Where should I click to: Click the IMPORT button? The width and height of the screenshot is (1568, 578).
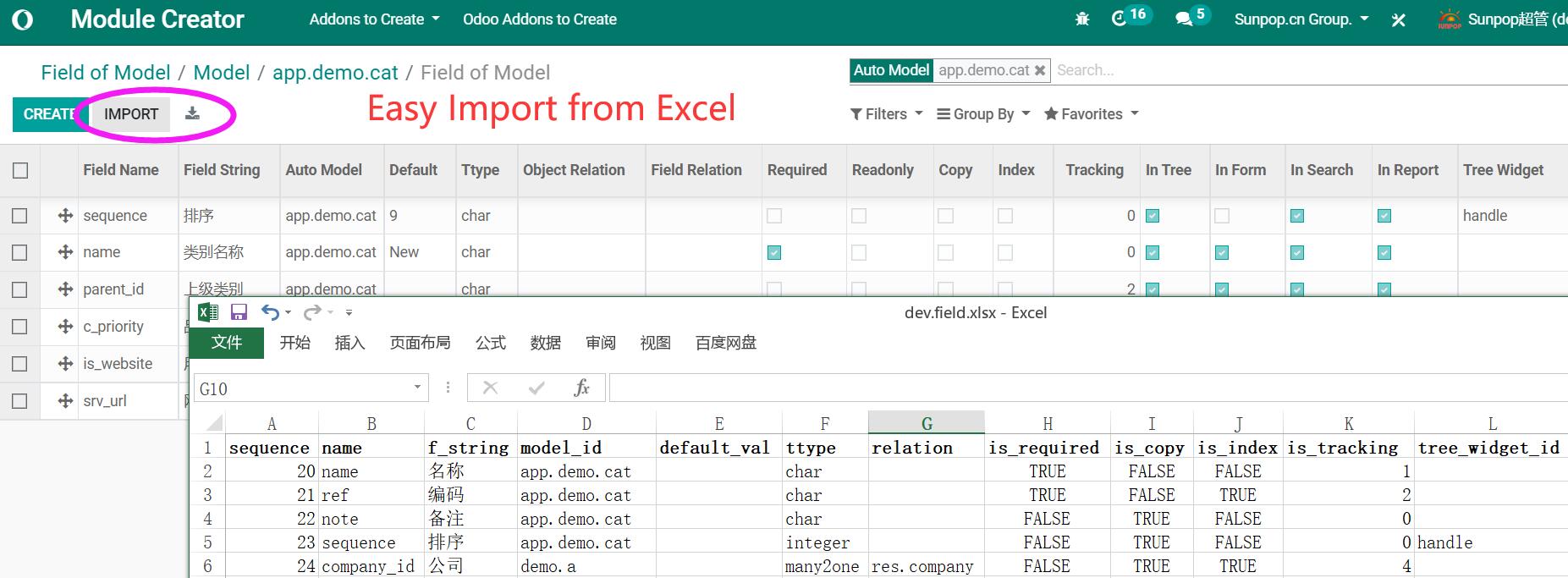131,114
